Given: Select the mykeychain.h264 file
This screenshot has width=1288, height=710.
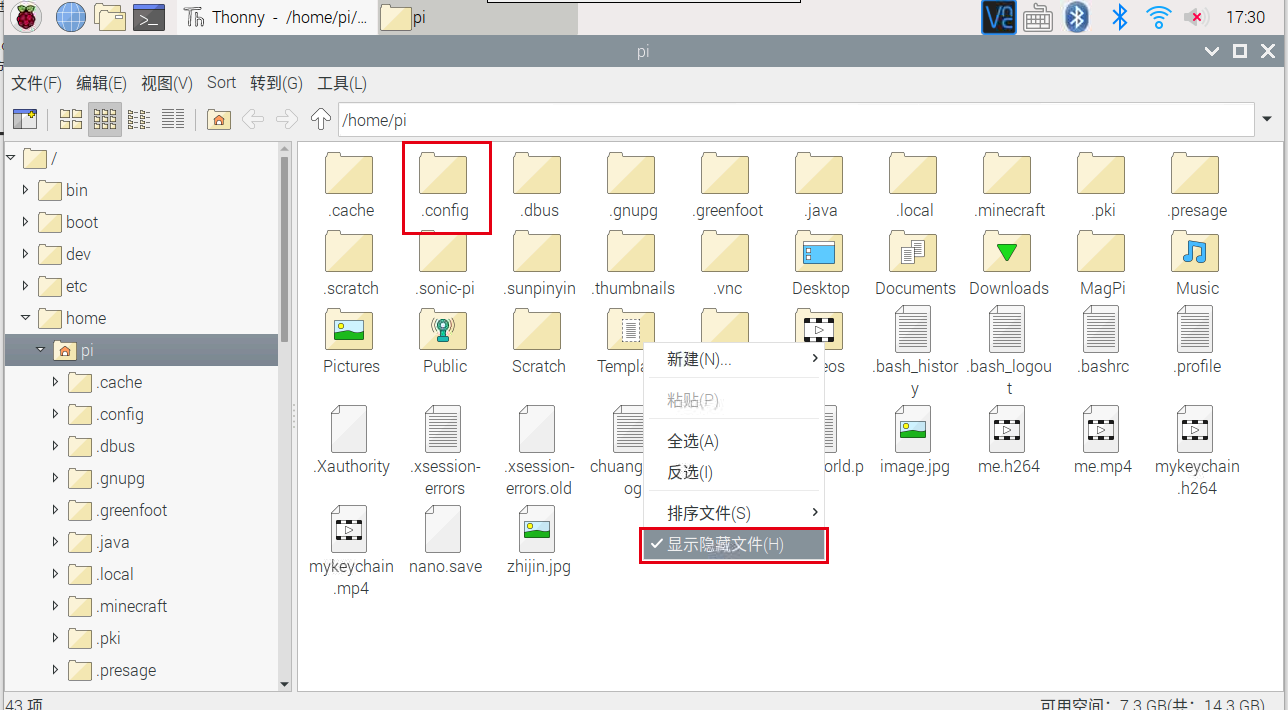Looking at the screenshot, I should 1195,430.
